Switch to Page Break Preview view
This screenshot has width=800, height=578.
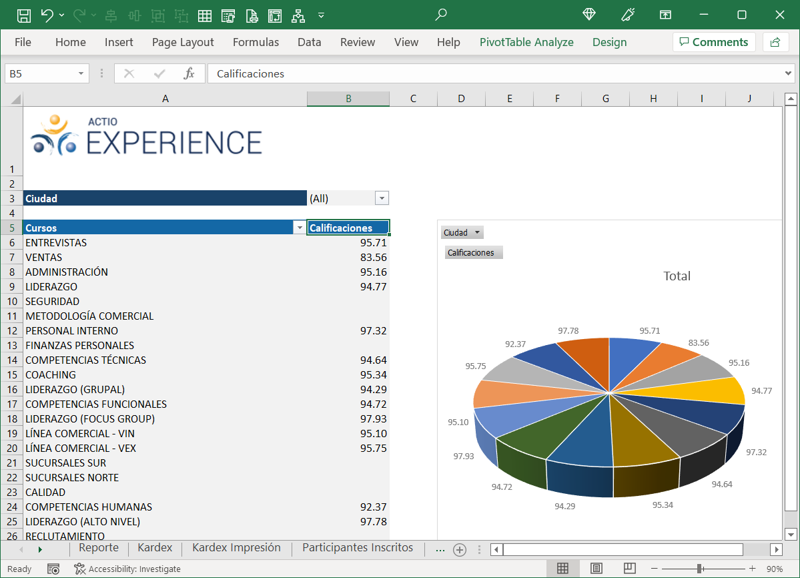point(629,569)
